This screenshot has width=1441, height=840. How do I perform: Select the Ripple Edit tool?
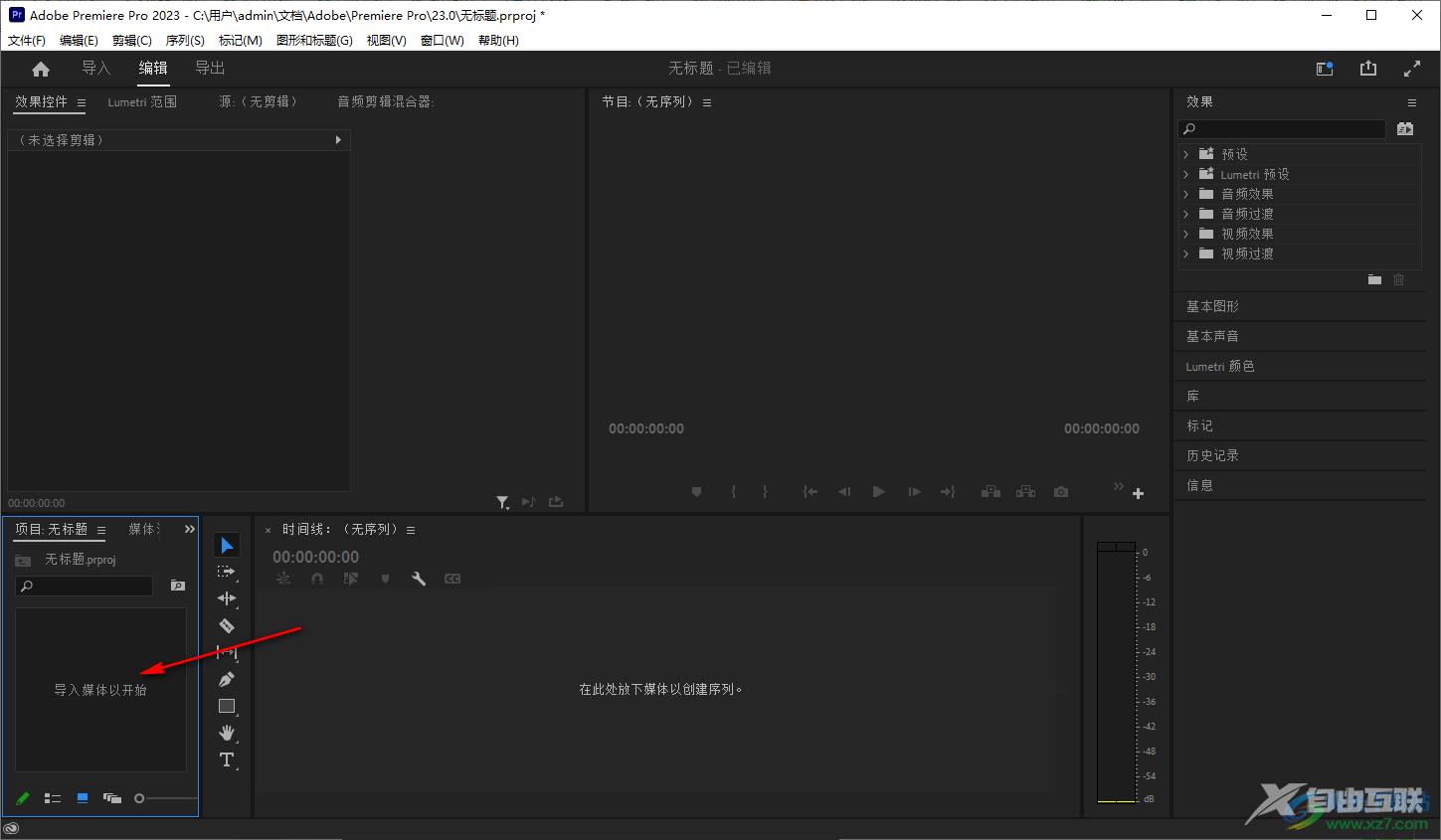click(227, 598)
